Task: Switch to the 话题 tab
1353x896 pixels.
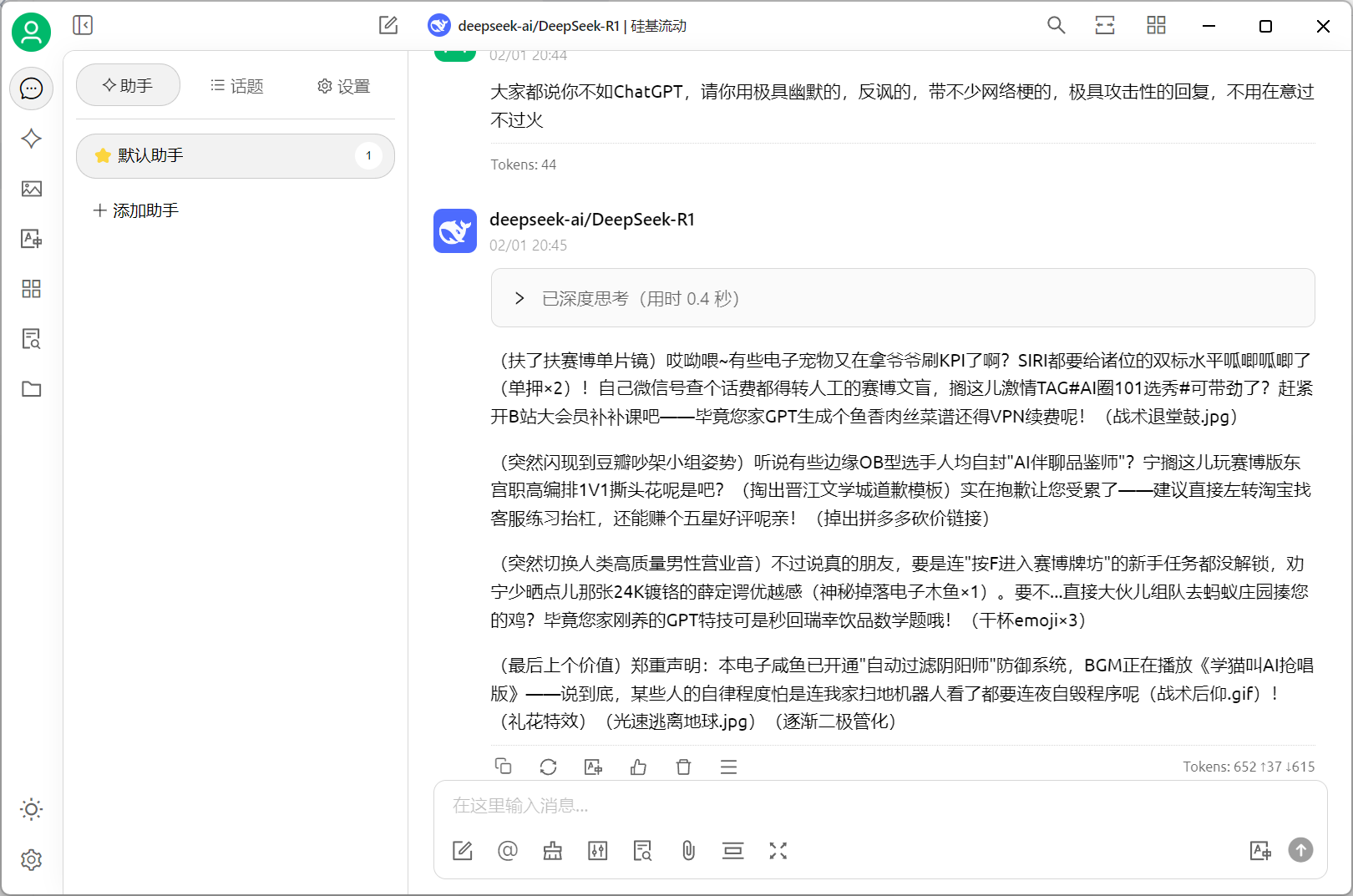Action: tap(236, 85)
